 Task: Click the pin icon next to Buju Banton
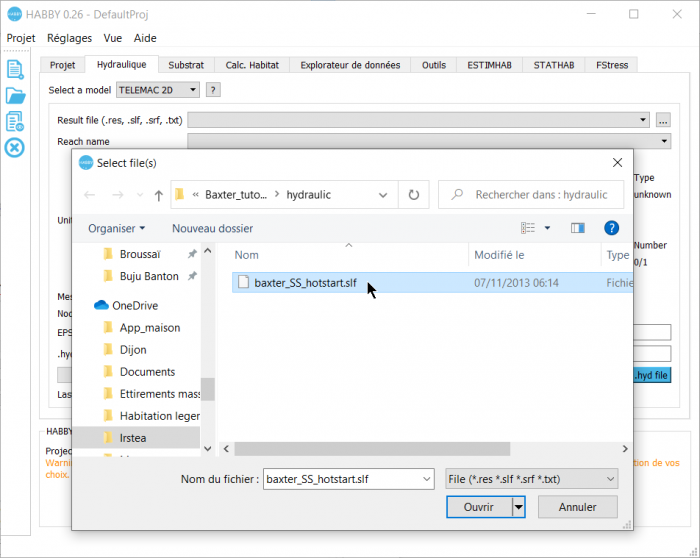(x=192, y=276)
